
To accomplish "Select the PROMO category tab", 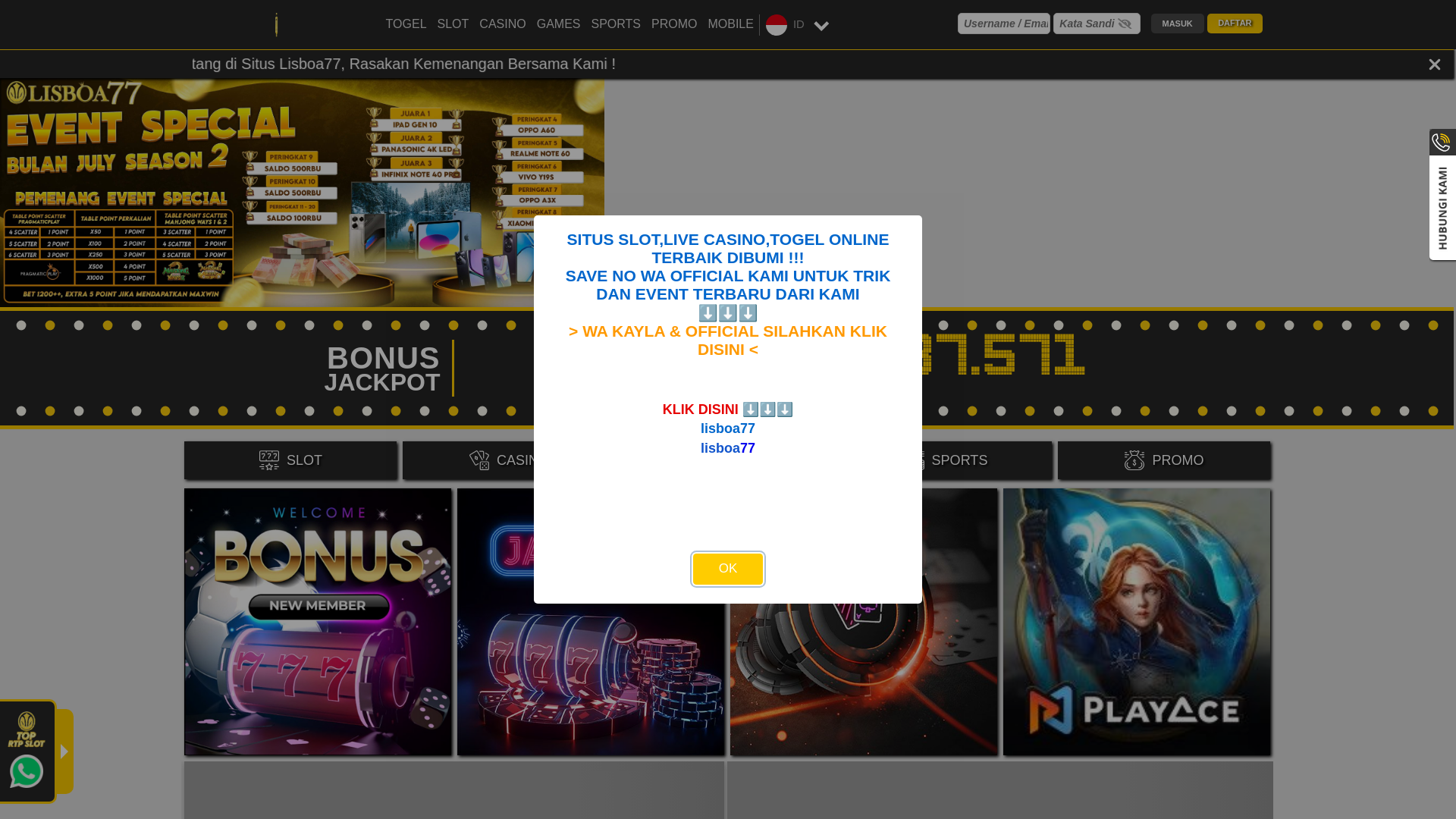I will (x=1164, y=460).
